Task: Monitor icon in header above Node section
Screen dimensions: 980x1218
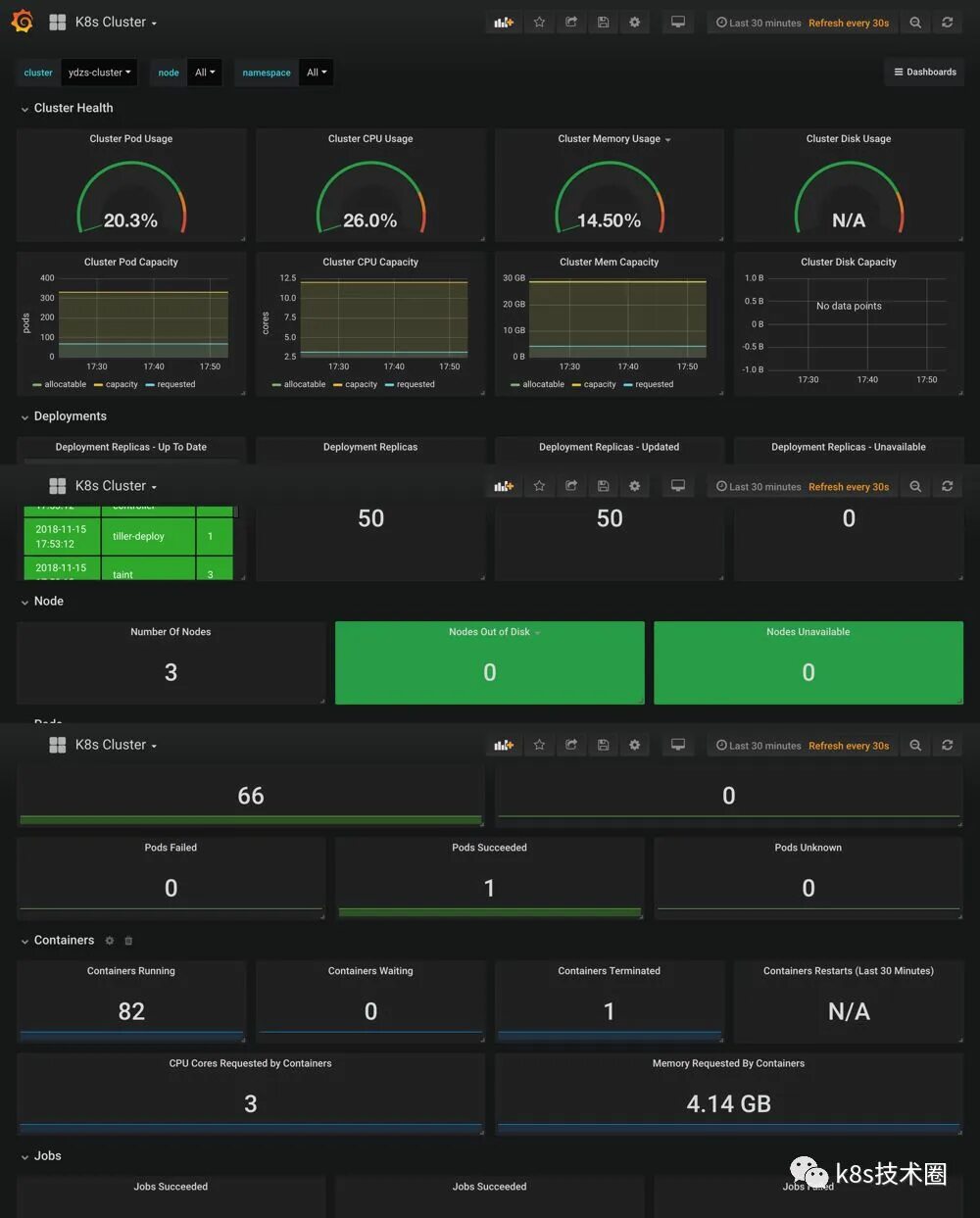Action: coord(677,486)
